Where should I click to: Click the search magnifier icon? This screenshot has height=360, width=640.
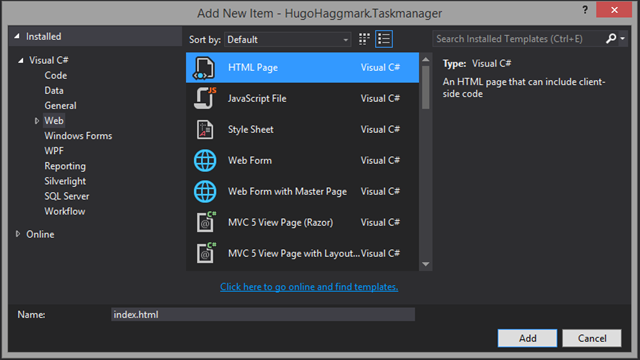click(611, 39)
